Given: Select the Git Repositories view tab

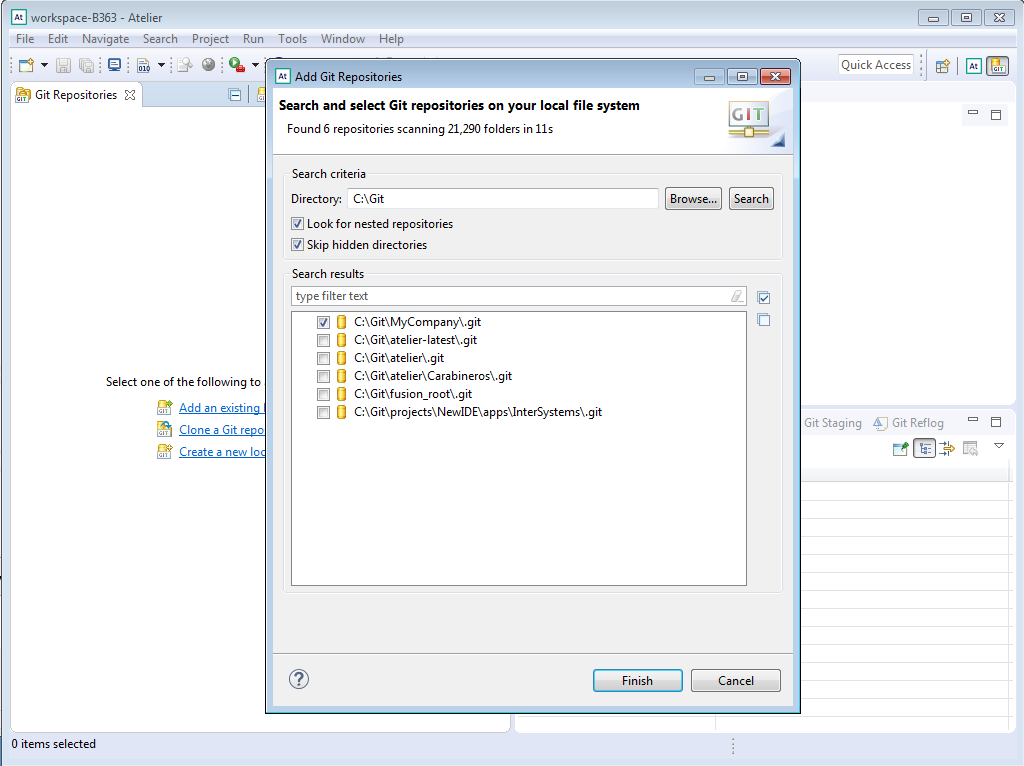Looking at the screenshot, I should [x=76, y=95].
